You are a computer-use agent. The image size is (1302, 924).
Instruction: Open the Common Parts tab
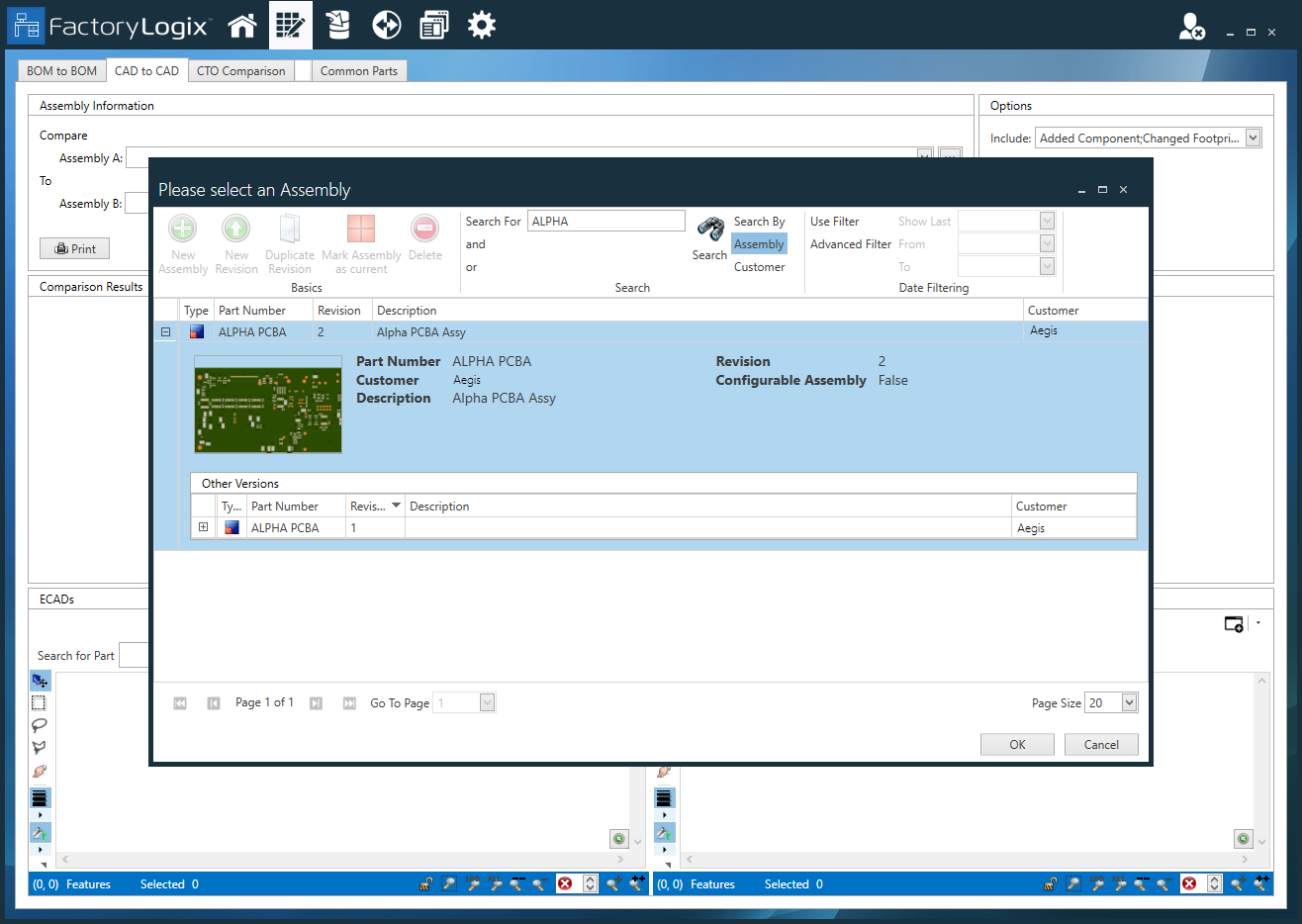[x=358, y=71]
